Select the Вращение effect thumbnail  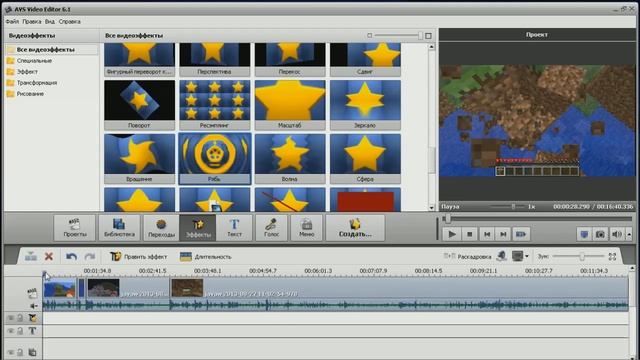click(139, 158)
